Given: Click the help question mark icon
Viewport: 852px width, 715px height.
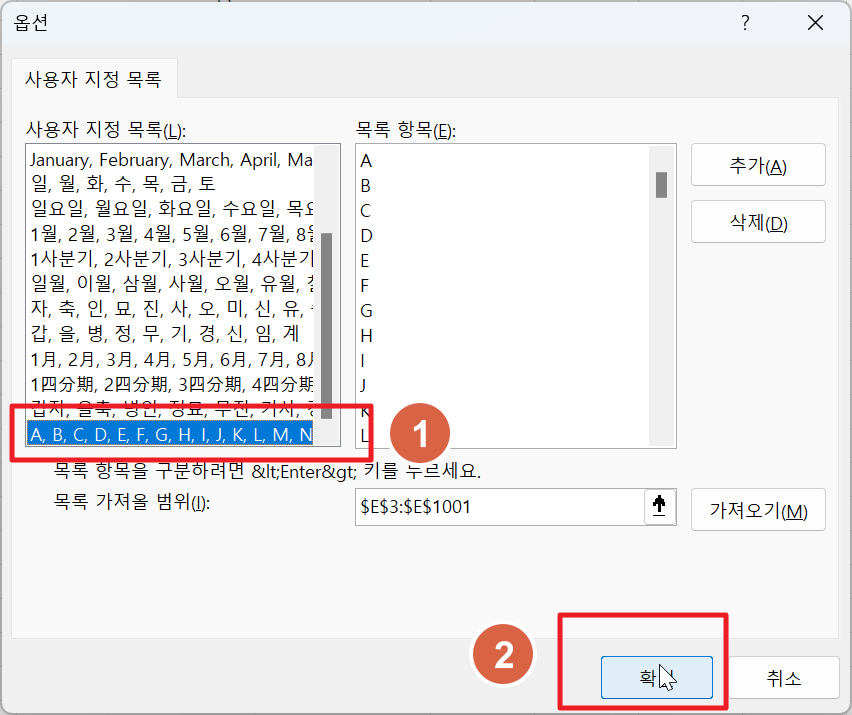Looking at the screenshot, I should tap(745, 22).
